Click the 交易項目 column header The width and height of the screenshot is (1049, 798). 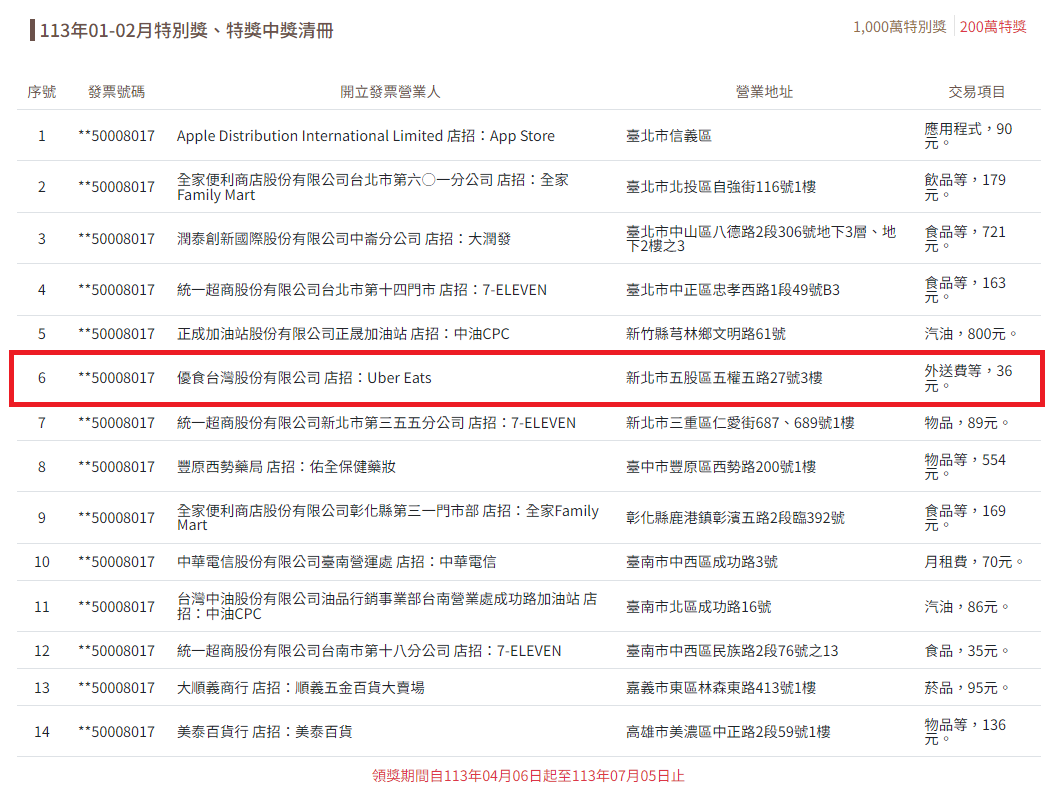pyautogui.click(x=977, y=92)
